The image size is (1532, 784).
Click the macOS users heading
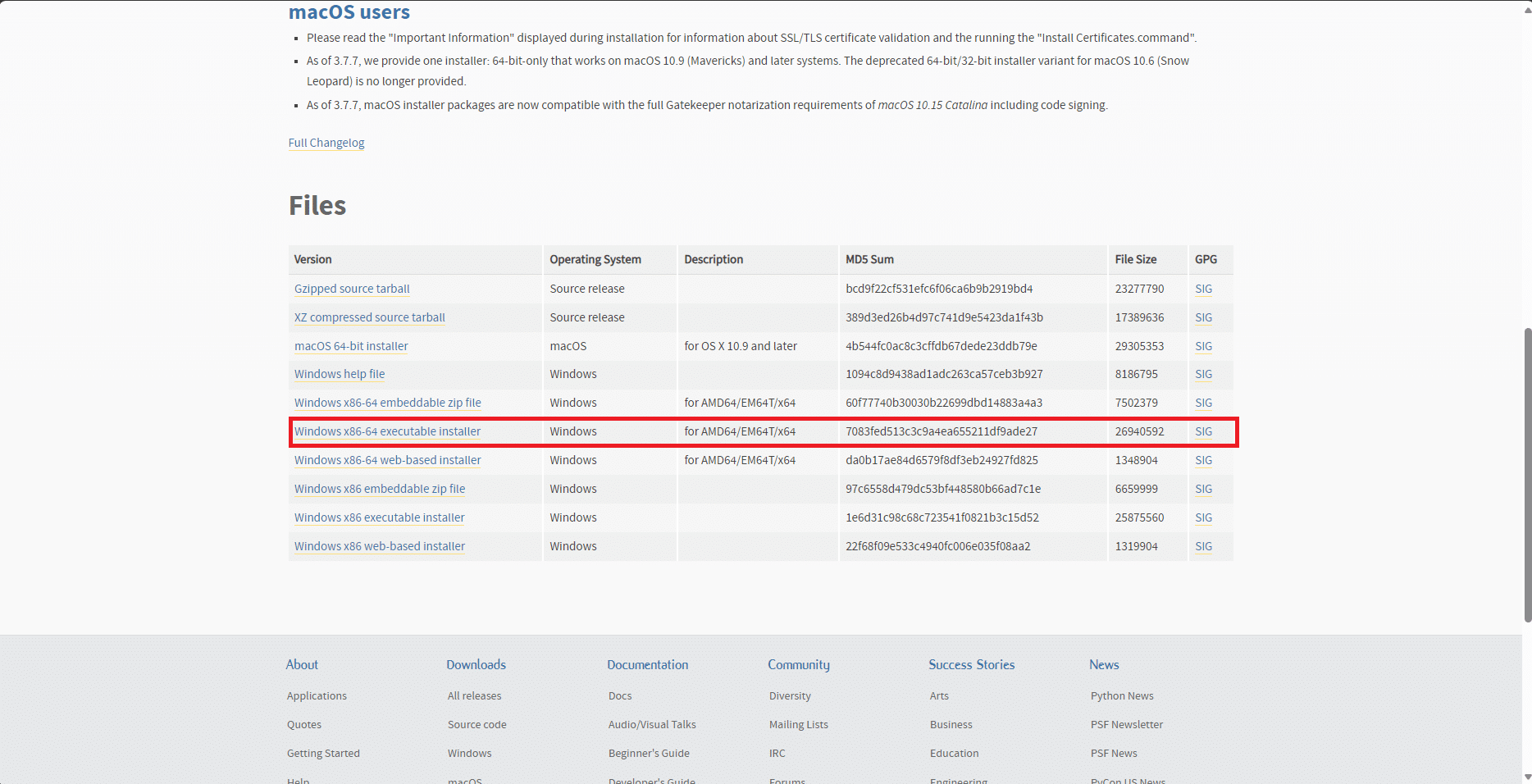point(349,11)
